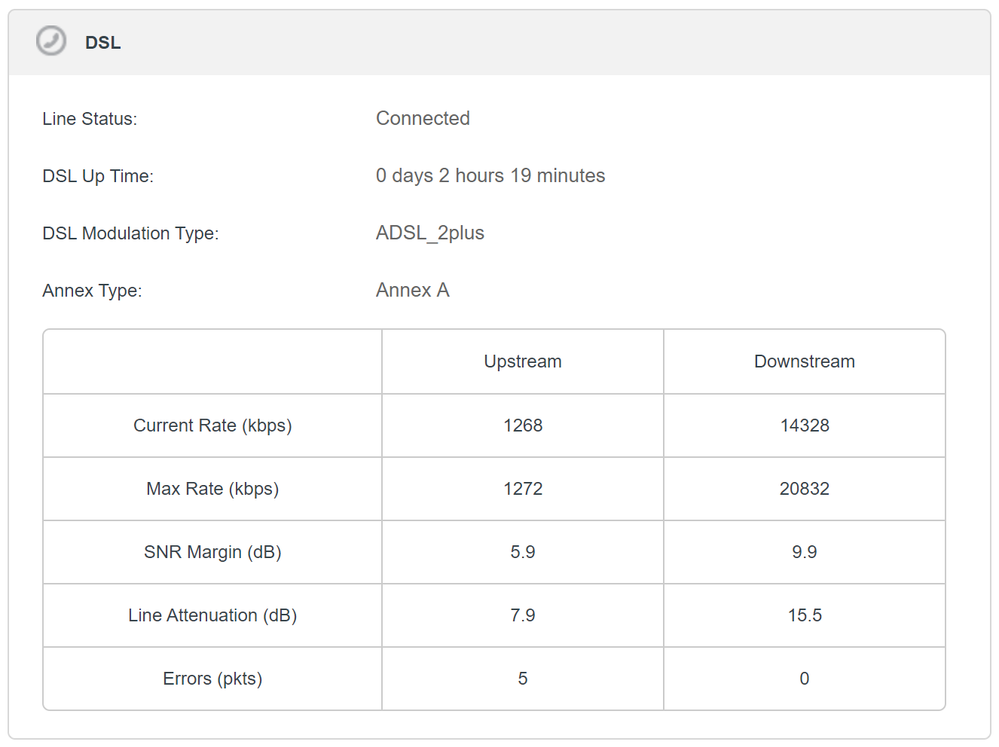Screen dimensions: 999x747
Task: Click the Annex A value
Action: tap(412, 291)
